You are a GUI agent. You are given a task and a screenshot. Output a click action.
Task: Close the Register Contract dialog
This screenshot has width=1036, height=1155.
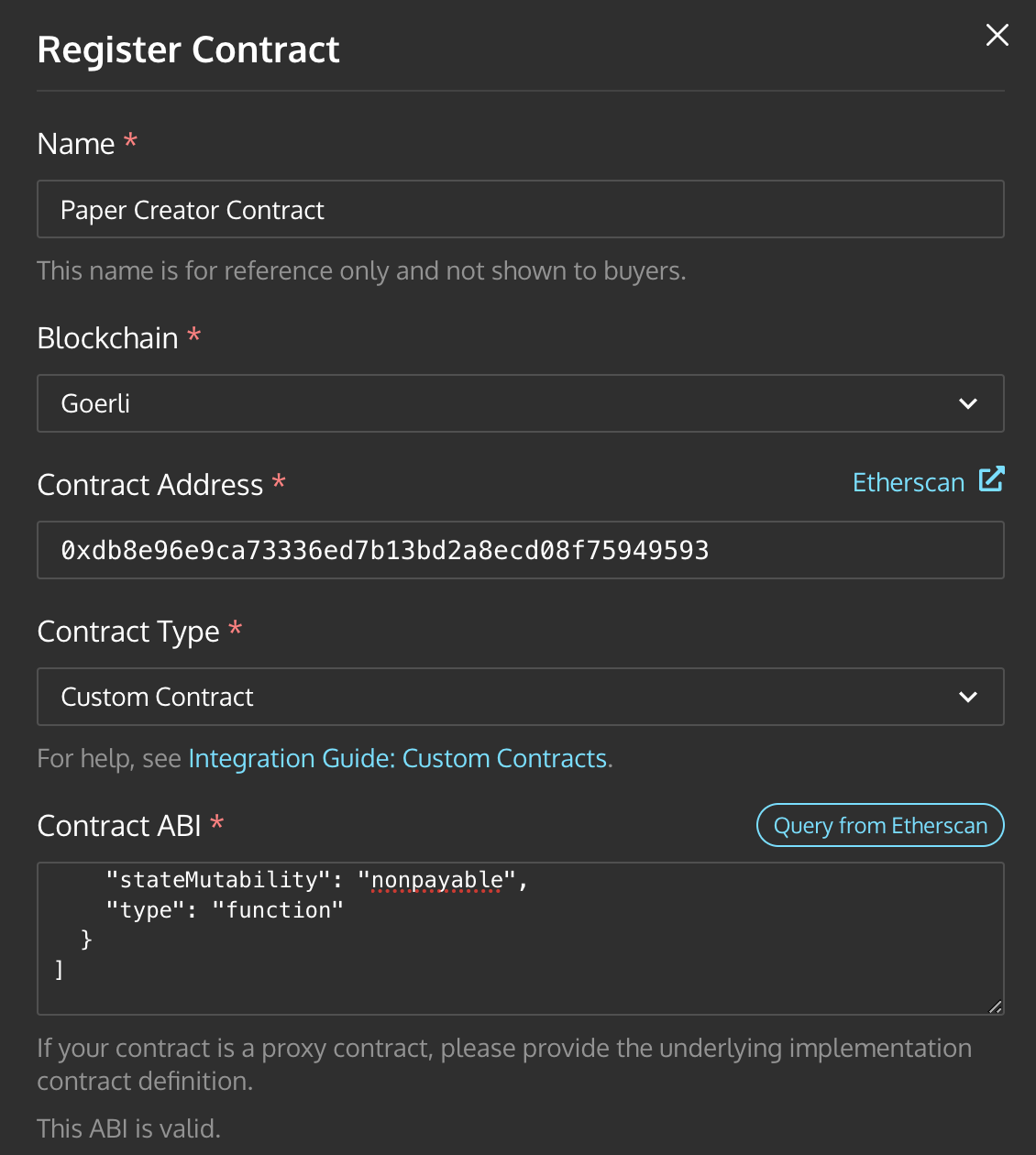[x=997, y=36]
